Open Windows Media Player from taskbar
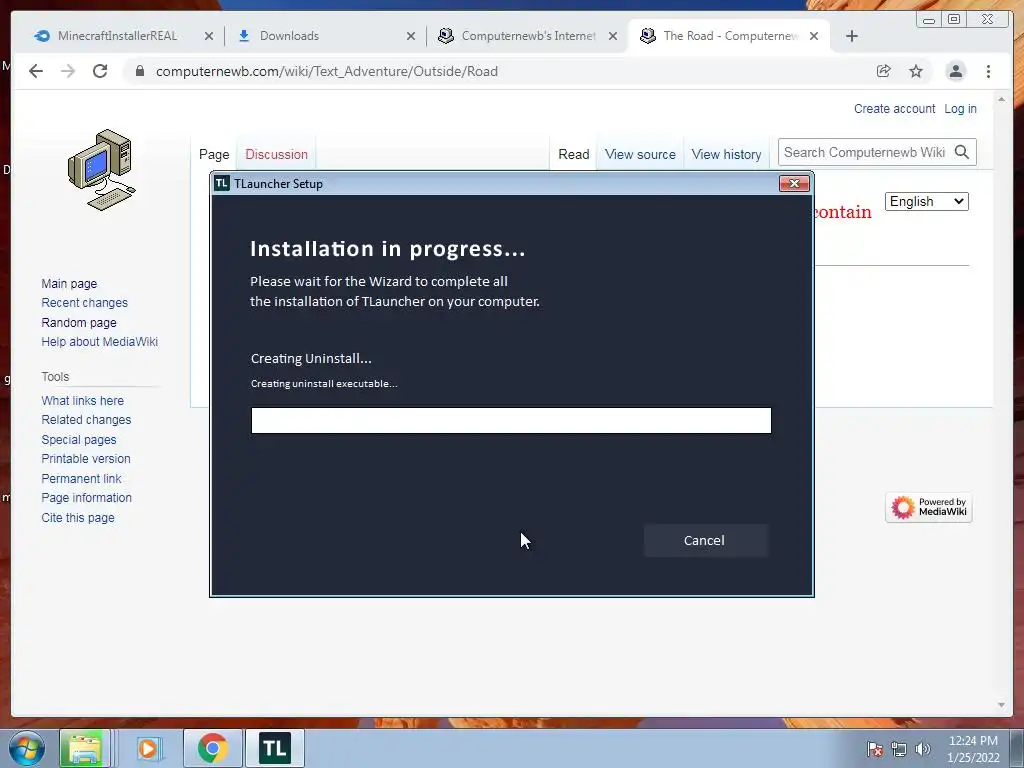Viewport: 1024px width, 768px height. [148, 748]
